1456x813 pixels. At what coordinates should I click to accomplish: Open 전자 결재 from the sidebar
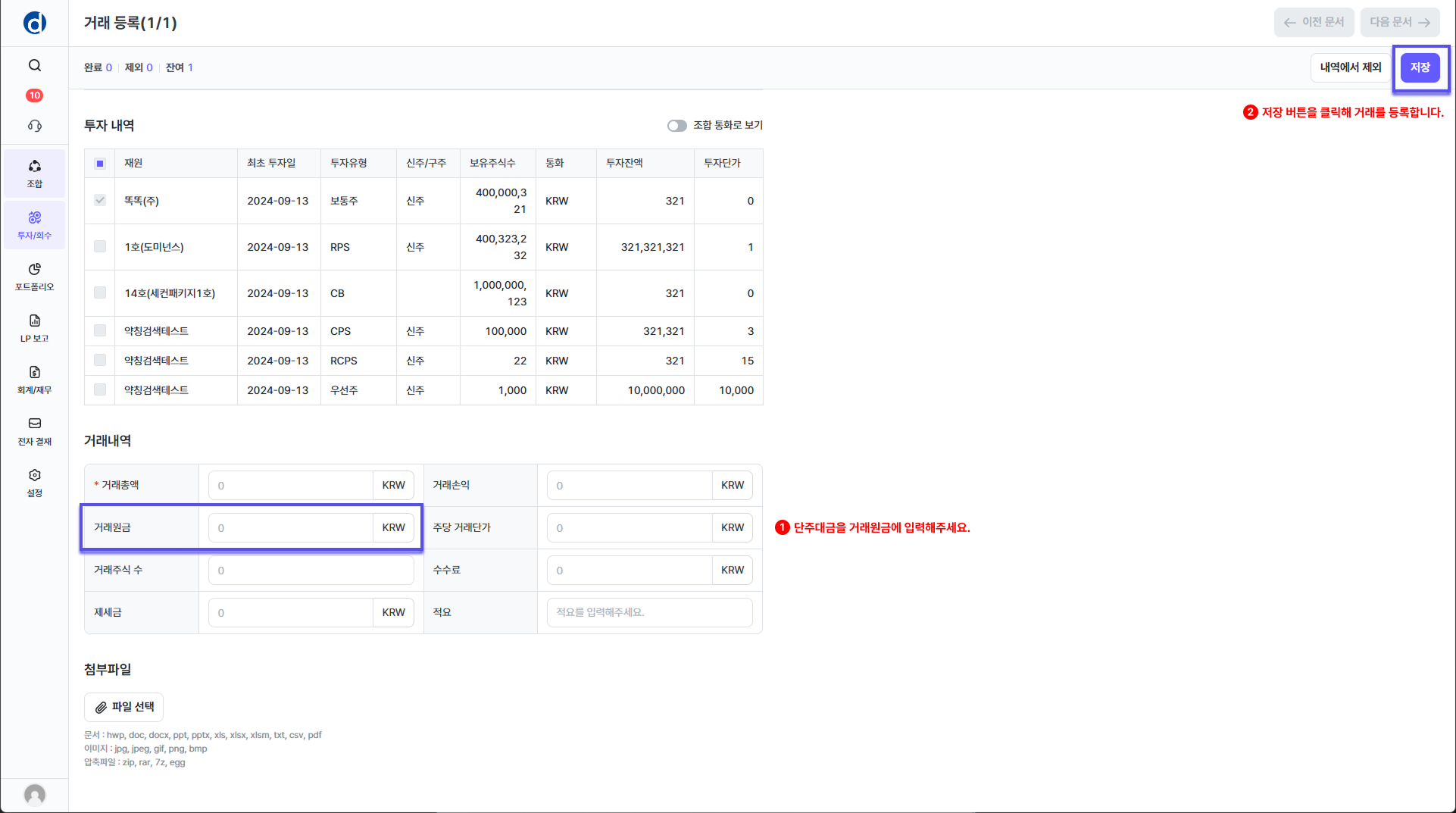coord(35,431)
